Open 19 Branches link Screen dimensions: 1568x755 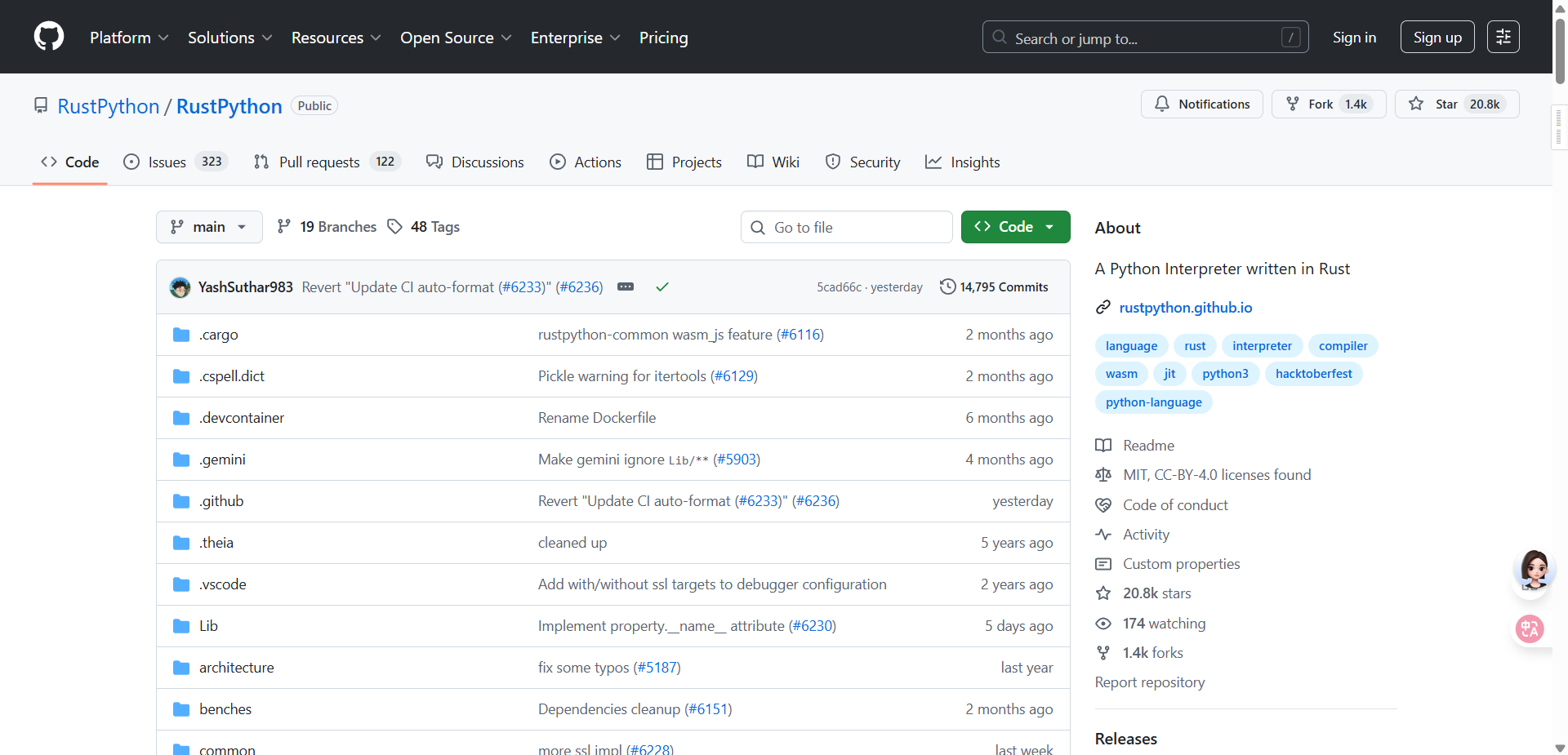pos(327,227)
